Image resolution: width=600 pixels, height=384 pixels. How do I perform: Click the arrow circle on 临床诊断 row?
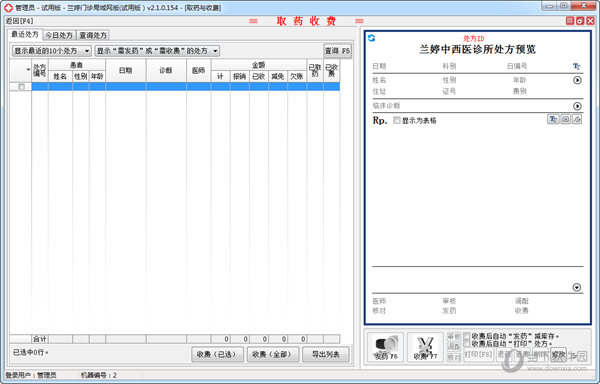[577, 106]
